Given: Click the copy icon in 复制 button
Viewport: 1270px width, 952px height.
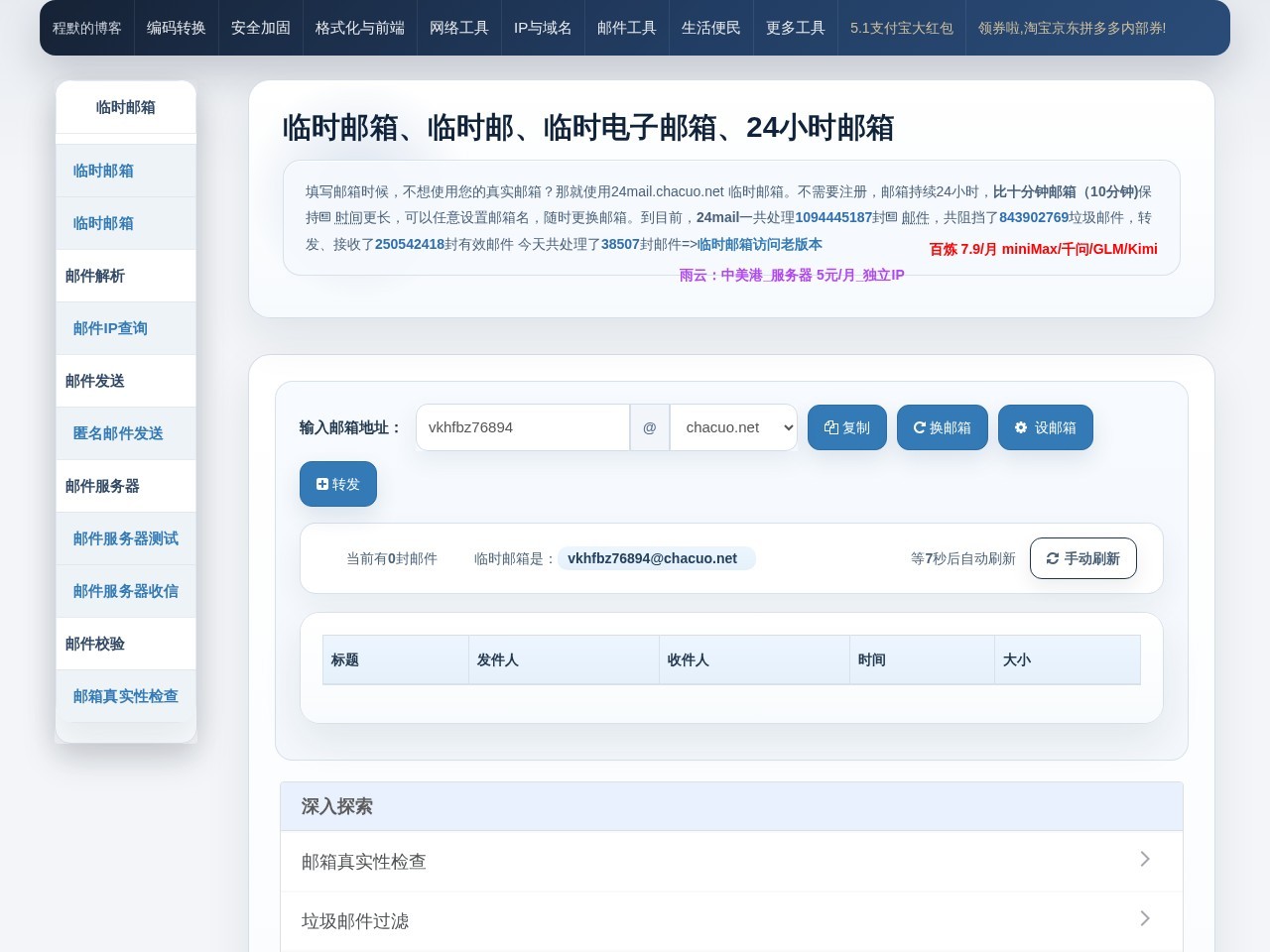Looking at the screenshot, I should [x=831, y=427].
